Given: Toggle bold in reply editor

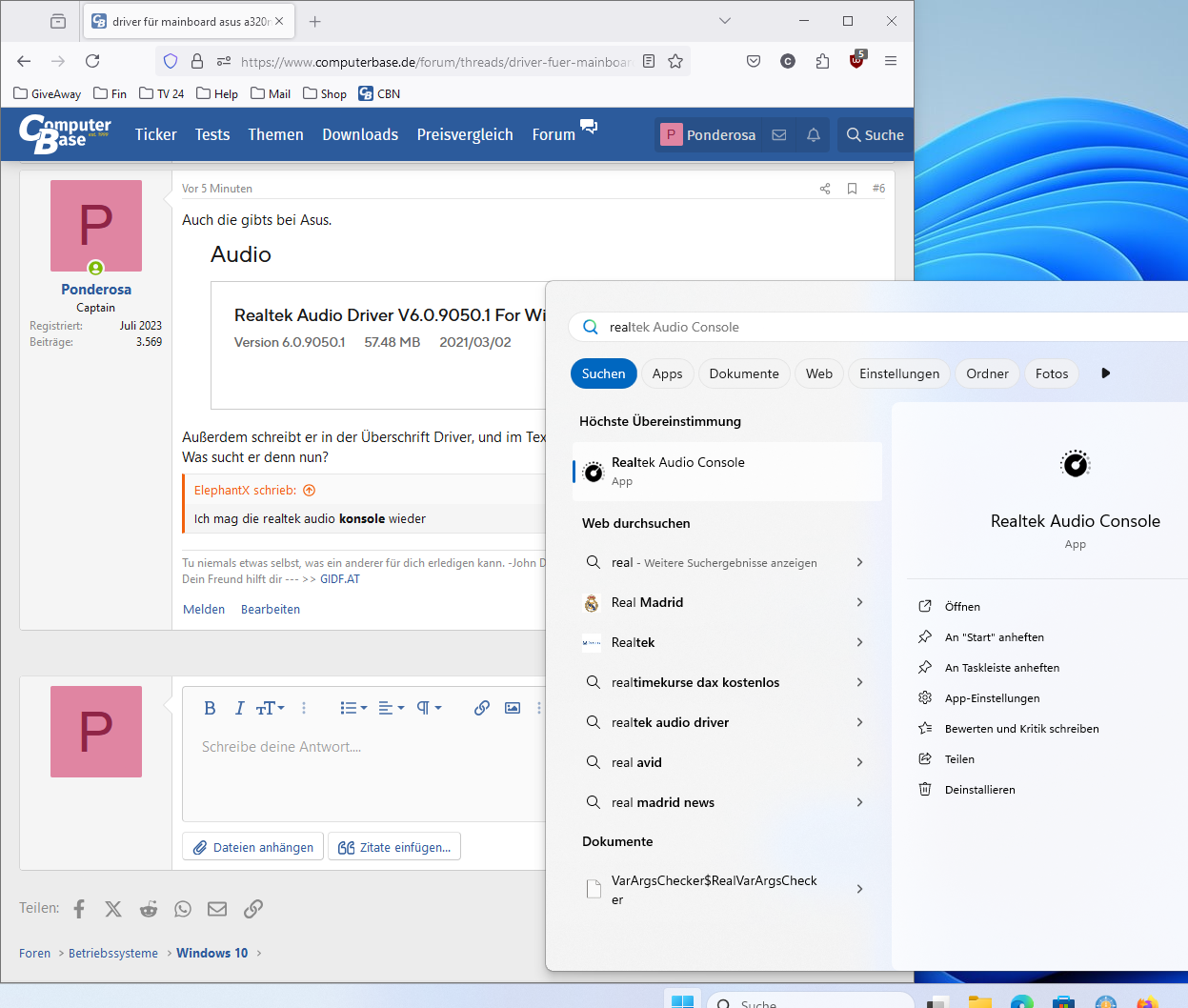Looking at the screenshot, I should tap(210, 708).
